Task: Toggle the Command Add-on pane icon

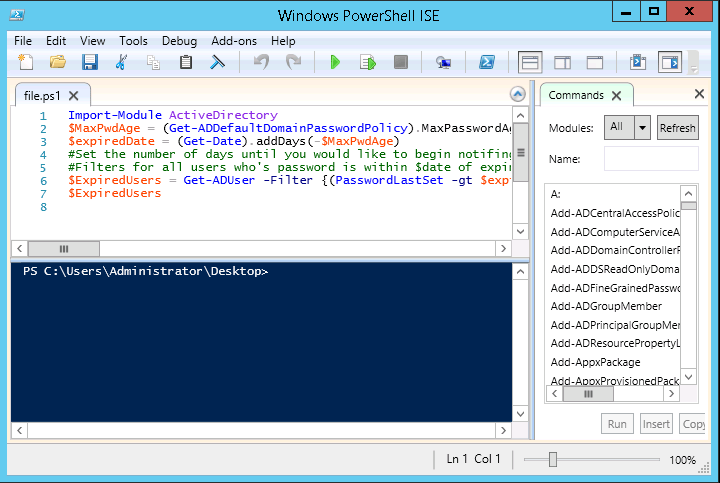Action: point(670,62)
